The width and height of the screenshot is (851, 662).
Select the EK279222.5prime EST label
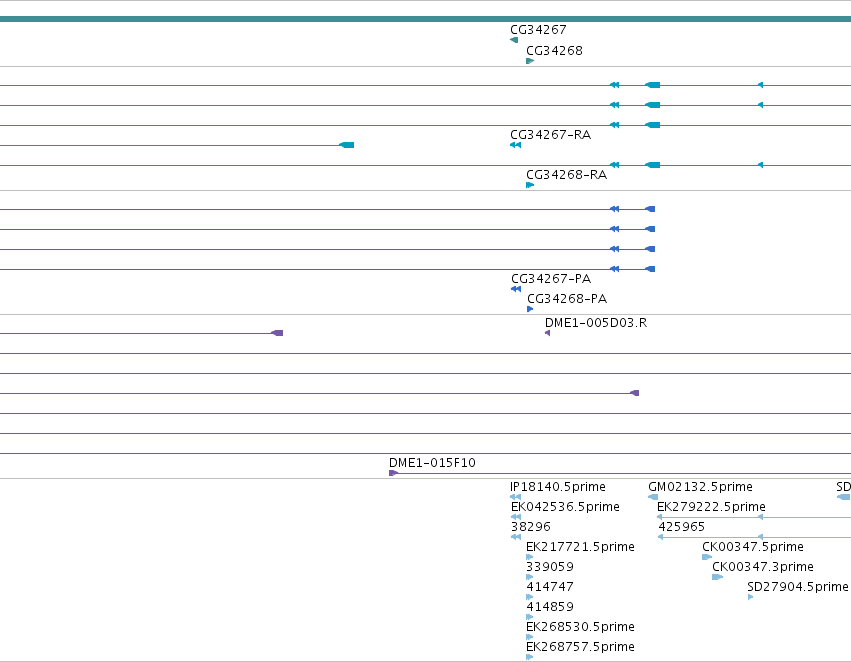711,507
